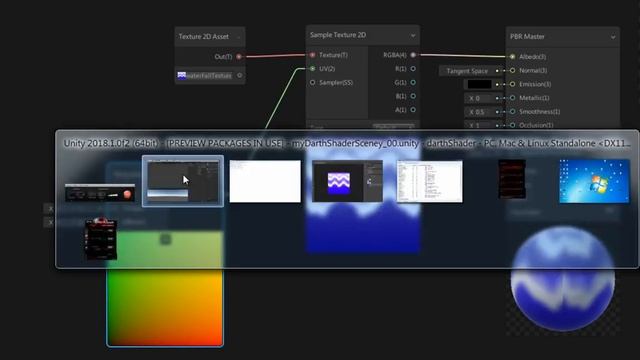Click the Tangent Space label

pyautogui.click(x=467, y=71)
